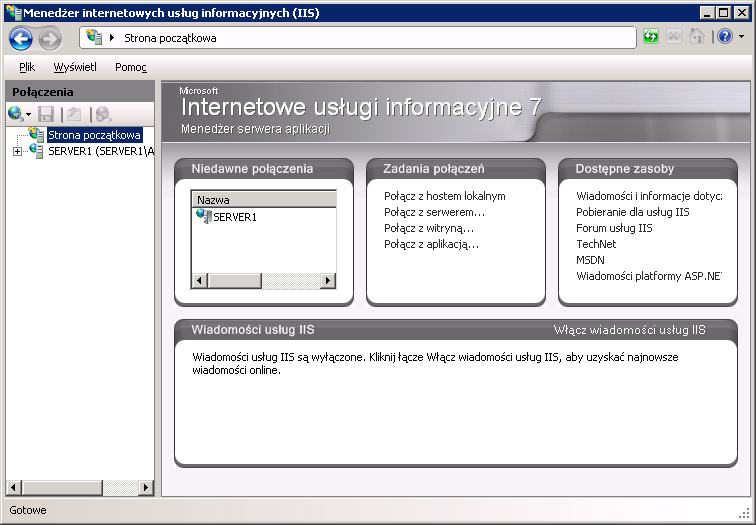Click the Gotowe status bar text
This screenshot has width=756, height=525.
pos(28,510)
